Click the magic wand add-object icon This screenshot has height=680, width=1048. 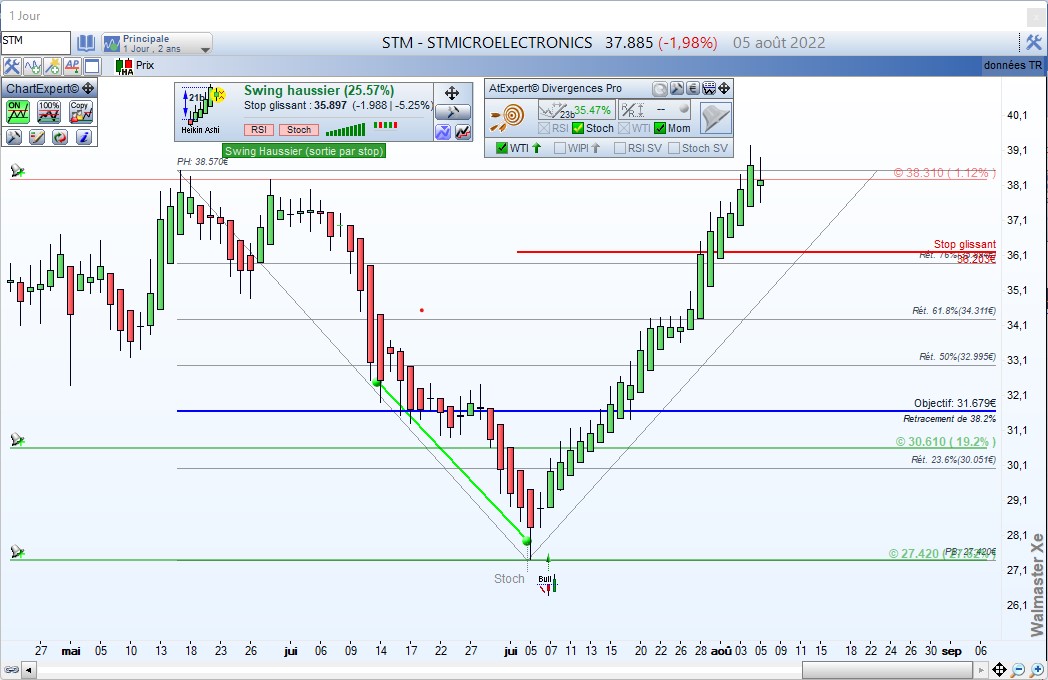52,66
